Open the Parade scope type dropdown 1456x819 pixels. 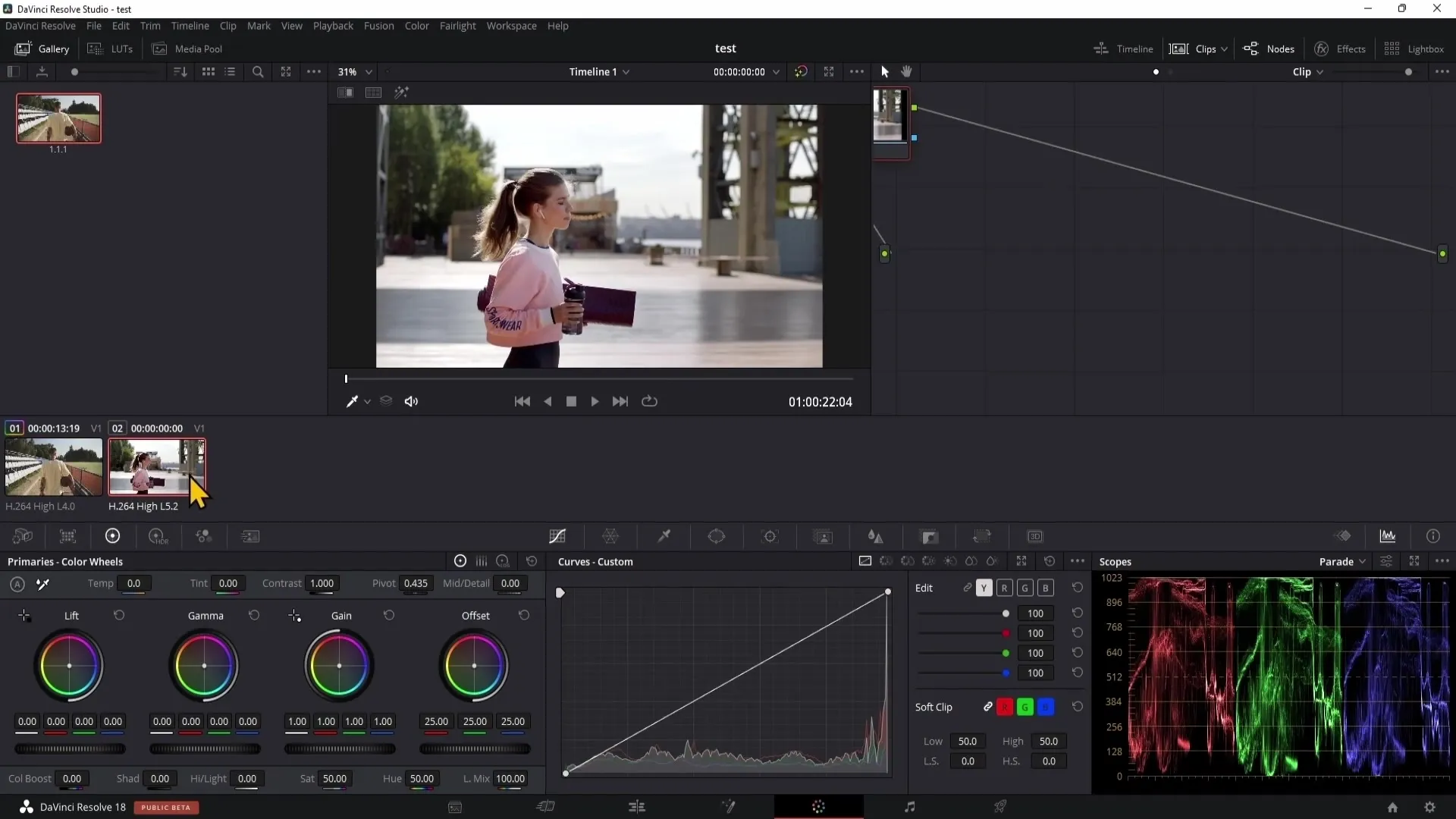[x=1342, y=561]
